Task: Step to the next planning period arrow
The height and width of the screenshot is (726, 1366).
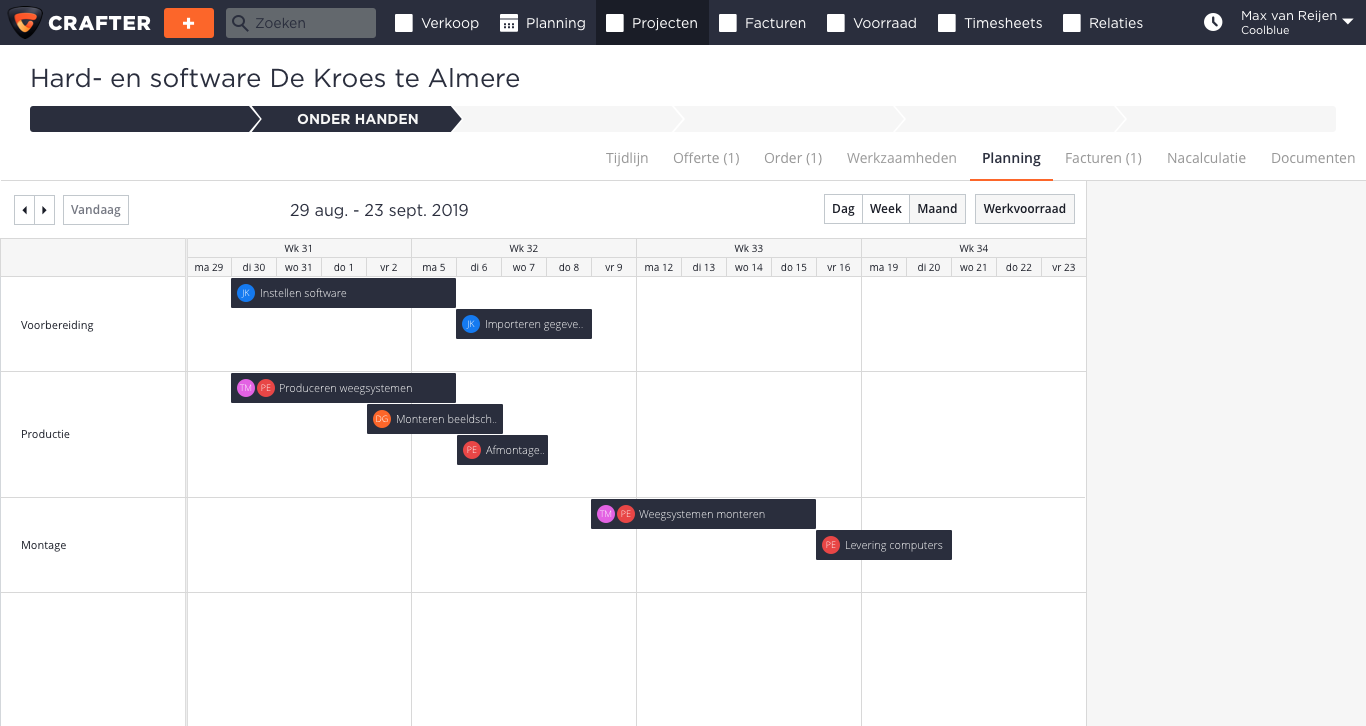Action: coord(43,209)
